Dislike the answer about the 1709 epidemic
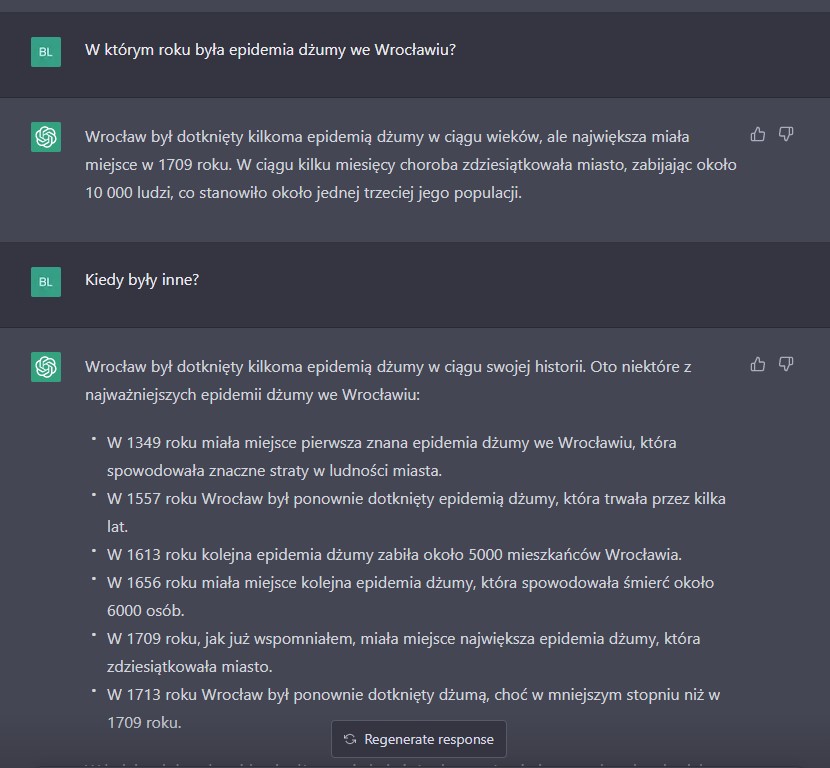Image resolution: width=830 pixels, height=768 pixels. click(786, 134)
